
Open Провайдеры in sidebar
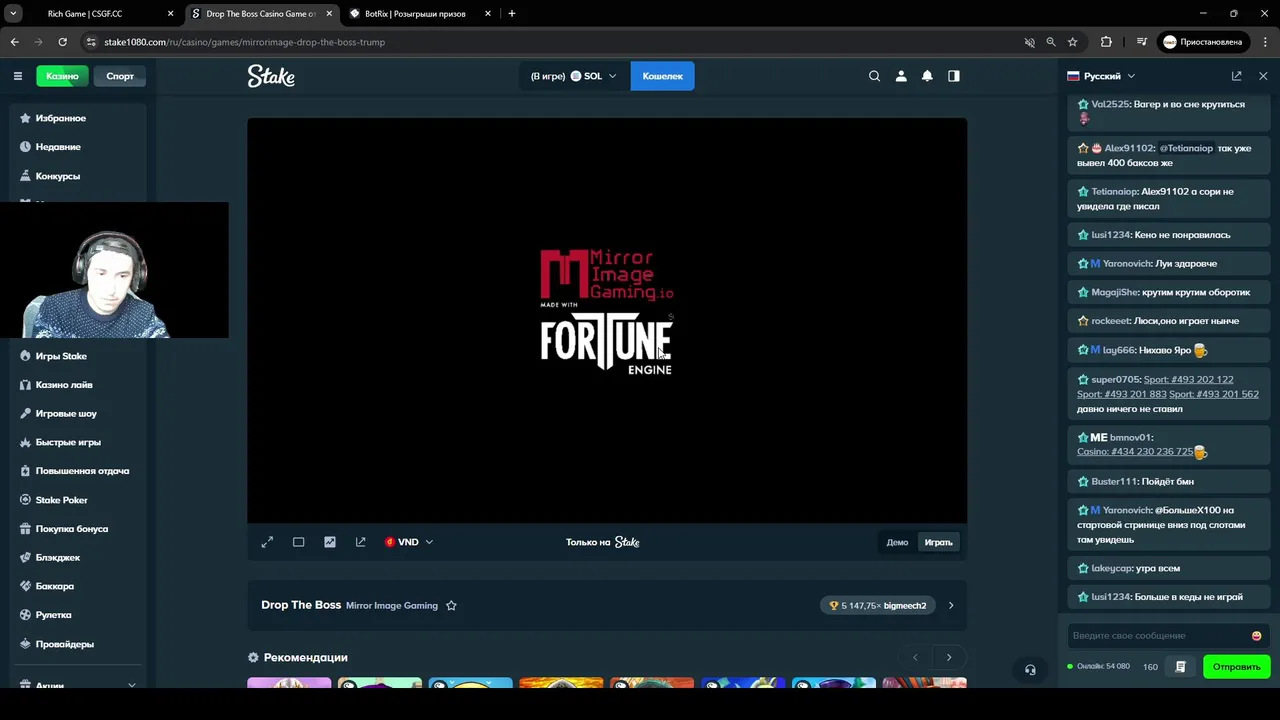coord(78,644)
